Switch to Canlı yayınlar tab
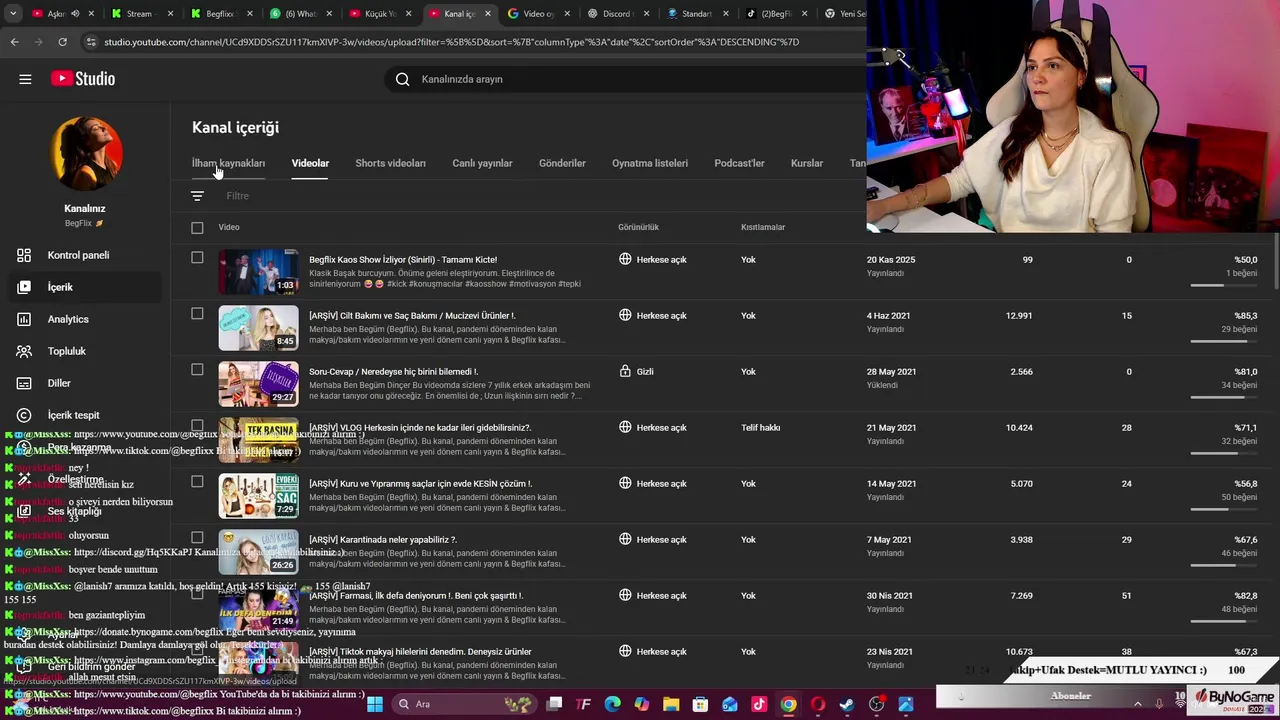This screenshot has width=1280, height=720. [482, 163]
